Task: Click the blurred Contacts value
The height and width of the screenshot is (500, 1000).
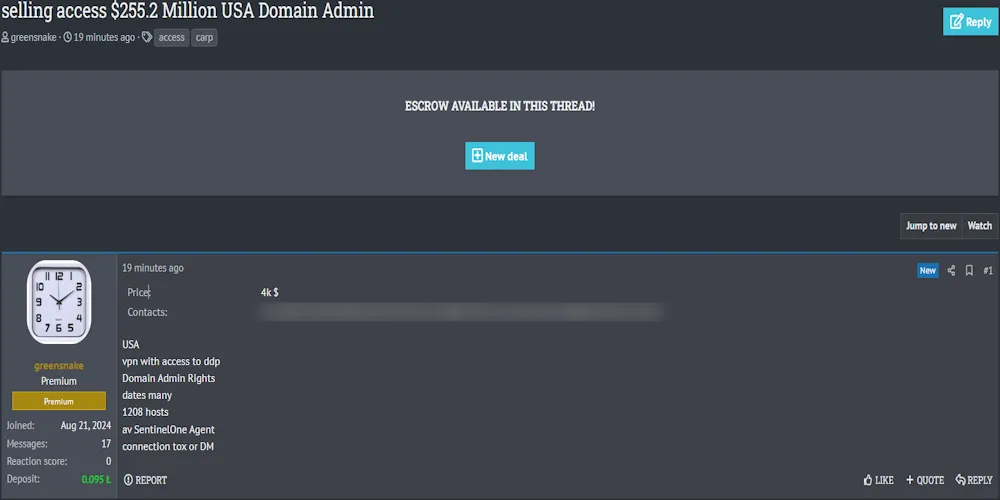Action: click(x=460, y=312)
